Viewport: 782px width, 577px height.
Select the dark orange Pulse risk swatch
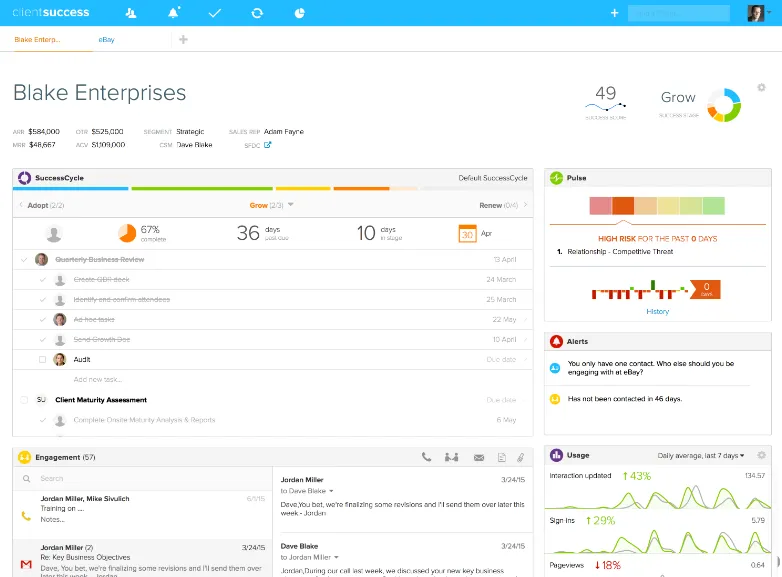[623, 205]
